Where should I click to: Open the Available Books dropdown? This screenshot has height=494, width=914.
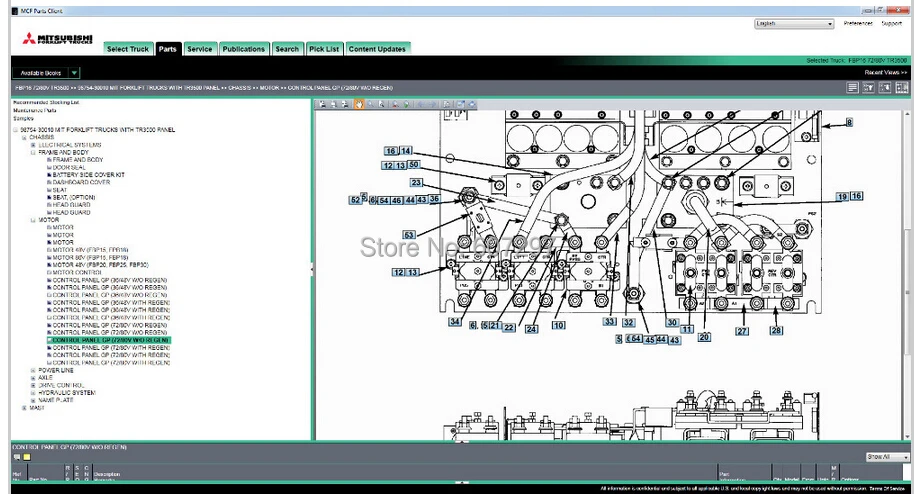(x=46, y=73)
